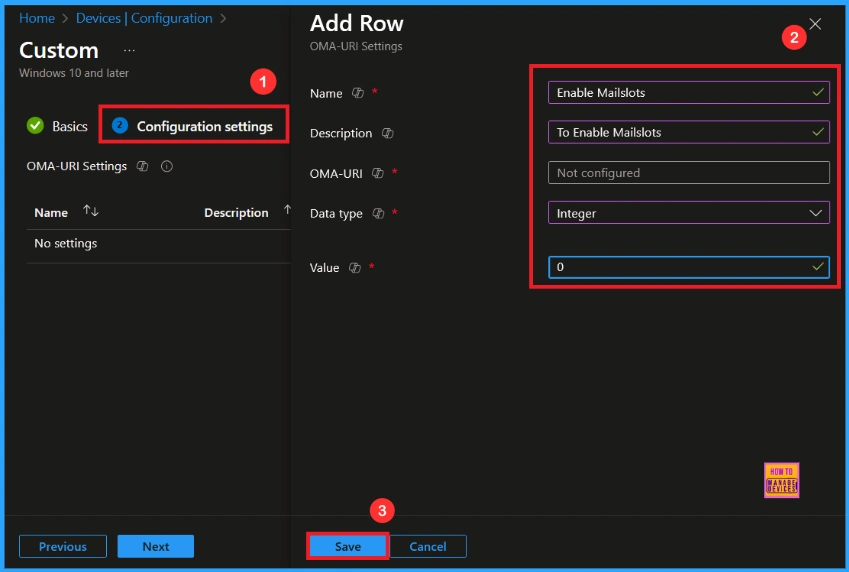Sort the table by Name column arrows
Image resolution: width=849 pixels, height=572 pixels.
click(91, 212)
